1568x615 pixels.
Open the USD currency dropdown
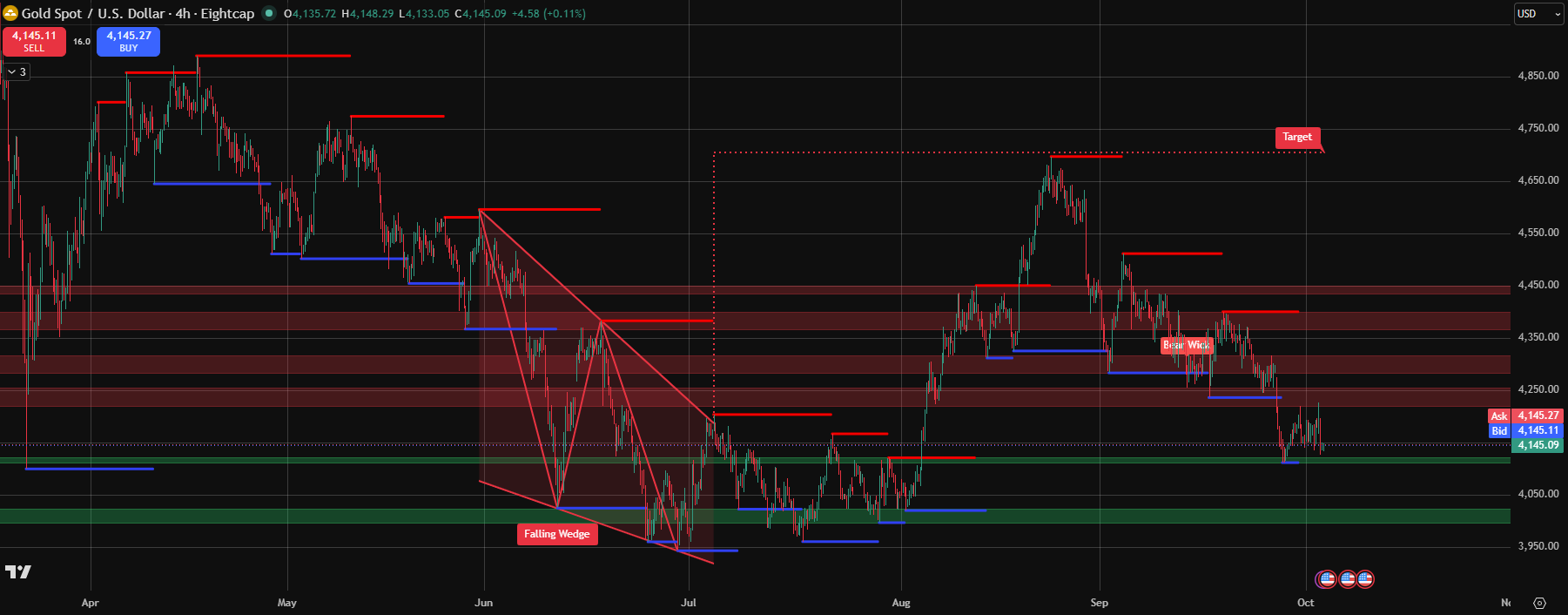tap(1539, 14)
